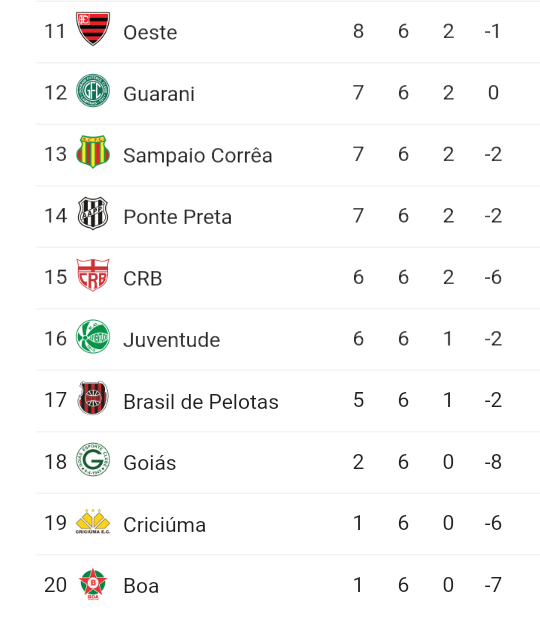Screen dimensions: 540x619
Task: Click the Criciúma yellow crest
Action: (93, 521)
